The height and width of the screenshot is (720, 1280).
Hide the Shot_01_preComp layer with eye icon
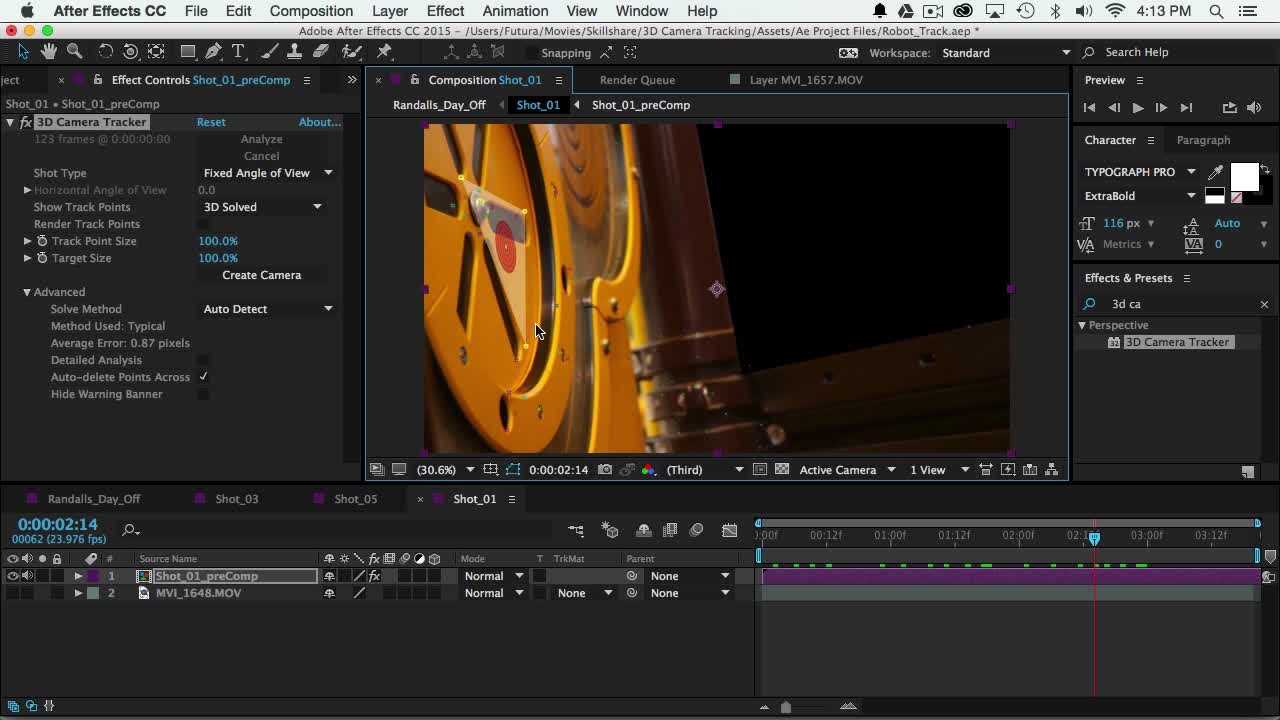12,576
